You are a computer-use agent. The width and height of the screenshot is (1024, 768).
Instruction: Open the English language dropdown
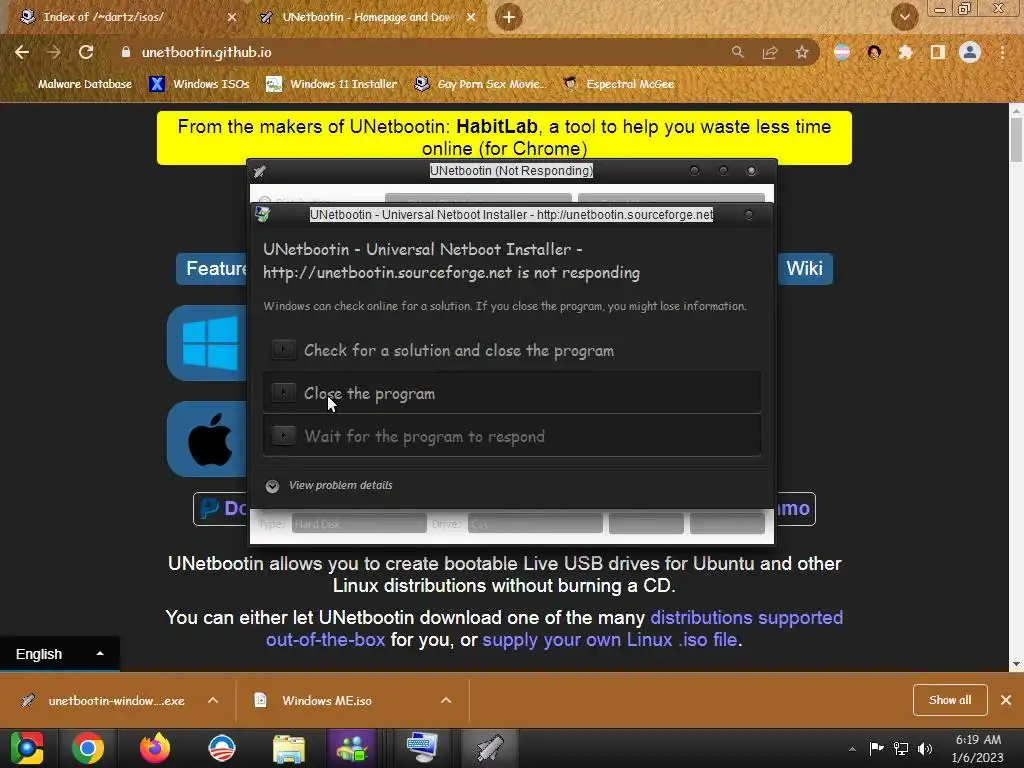[x=59, y=654]
